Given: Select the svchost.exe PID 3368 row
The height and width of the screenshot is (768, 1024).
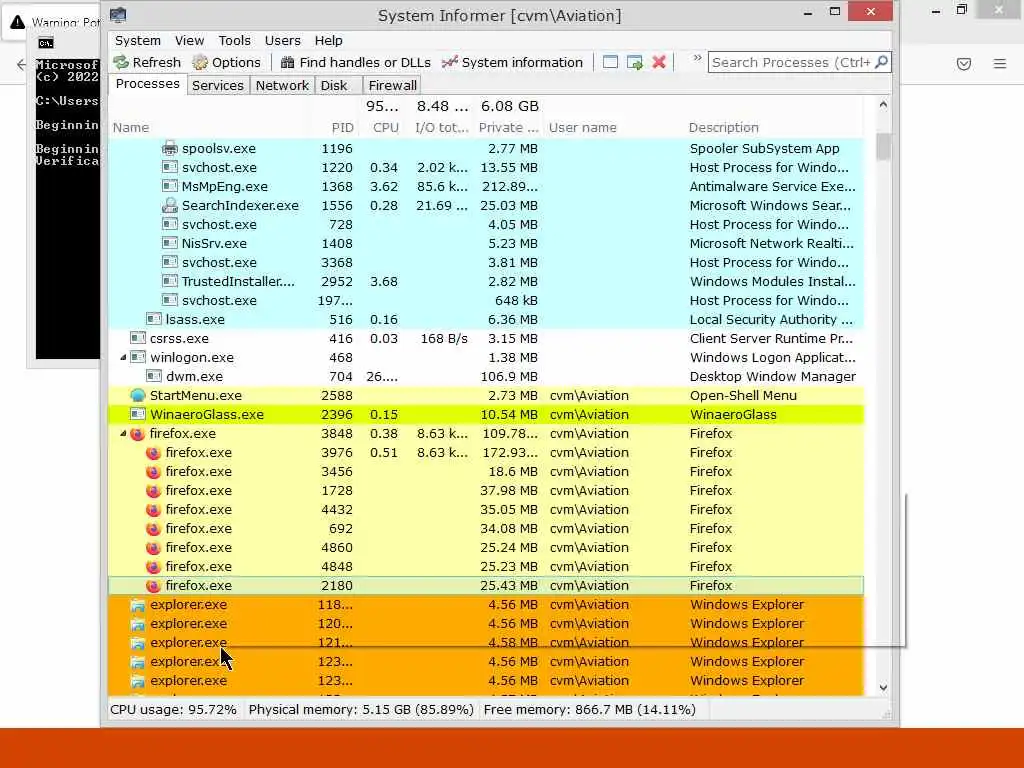Looking at the screenshot, I should 486,263.
